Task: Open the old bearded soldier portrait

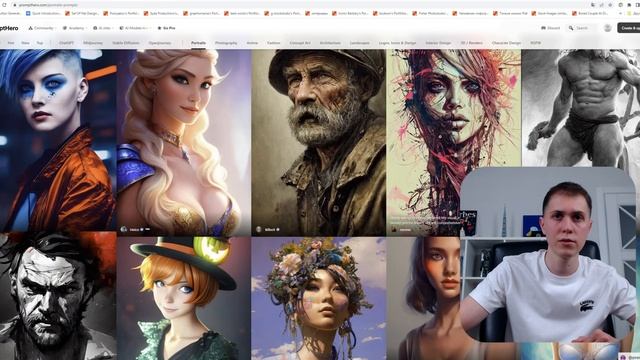Action: (x=318, y=142)
